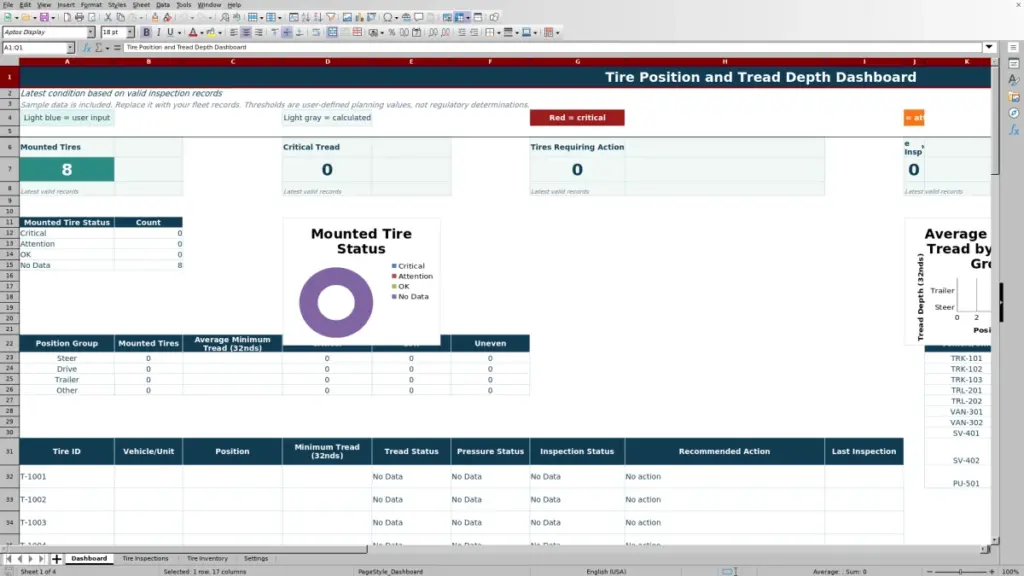
Task: Open the Borders dropdown arrow
Action: pyautogui.click(x=499, y=32)
